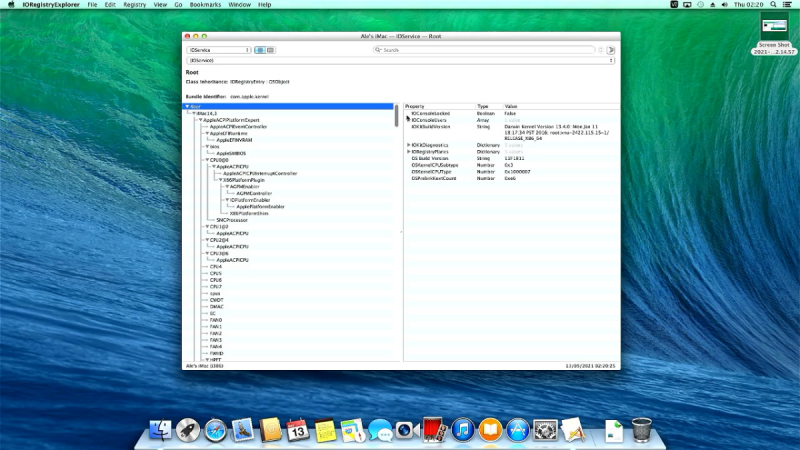
Task: Open Launchpad rocket icon in Dock
Action: (187, 430)
